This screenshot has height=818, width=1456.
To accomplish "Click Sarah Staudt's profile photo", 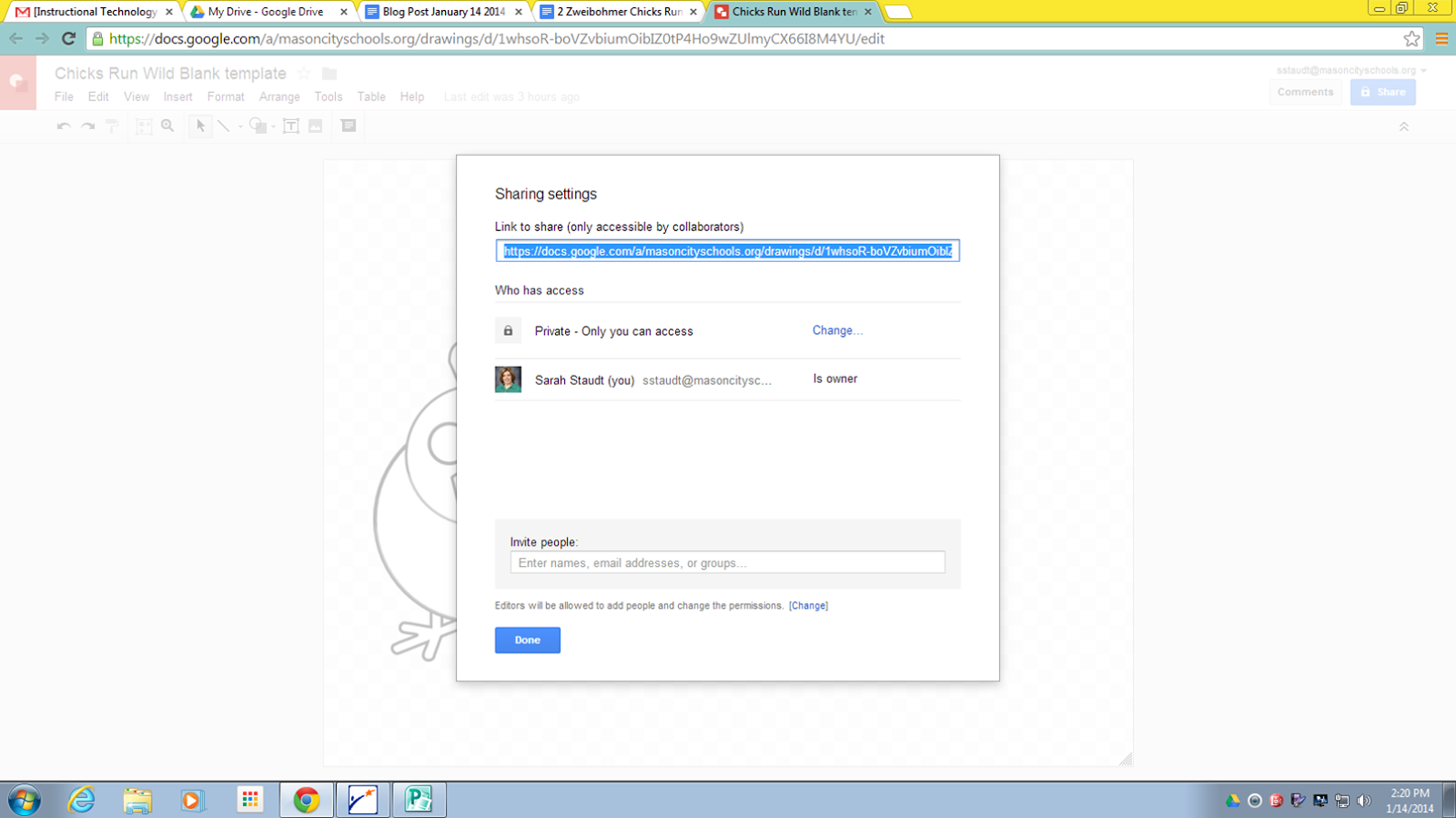I will click(508, 379).
